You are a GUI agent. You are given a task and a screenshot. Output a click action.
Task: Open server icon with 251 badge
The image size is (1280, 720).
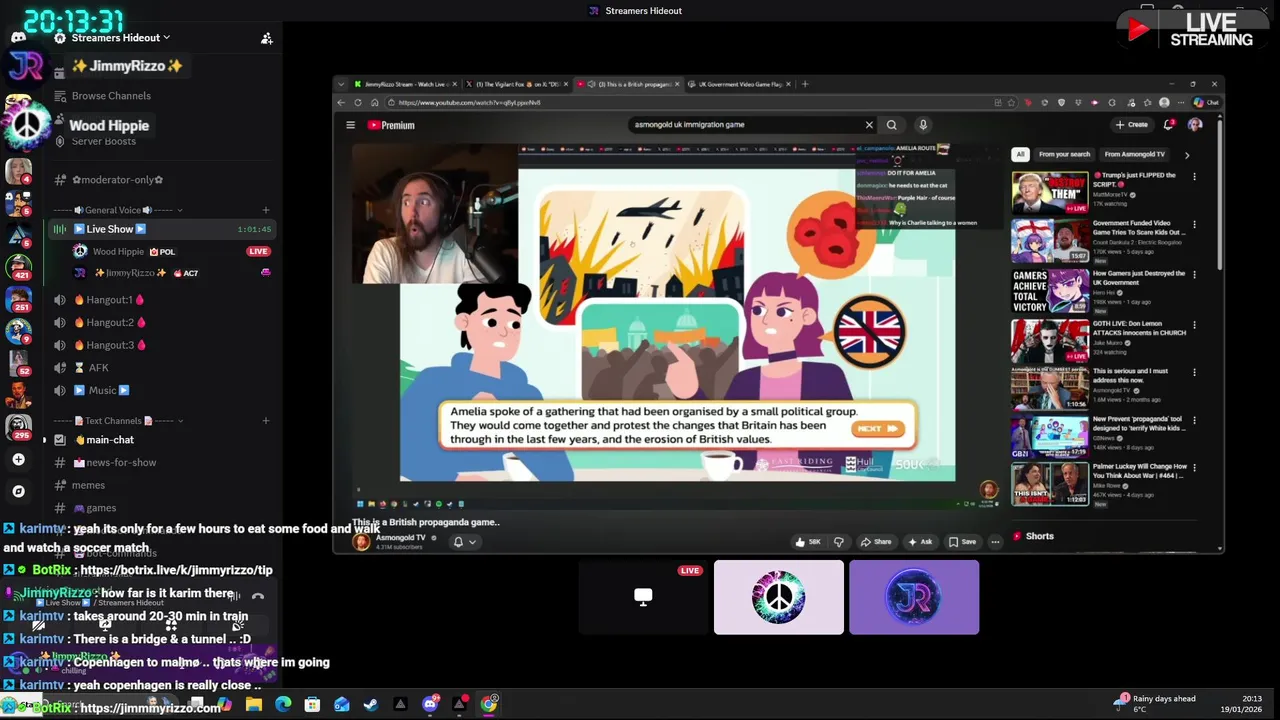[x=18, y=298]
